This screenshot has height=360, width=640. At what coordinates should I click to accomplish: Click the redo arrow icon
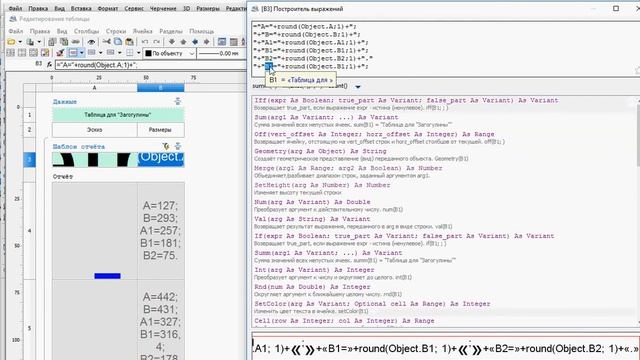(156, 42)
